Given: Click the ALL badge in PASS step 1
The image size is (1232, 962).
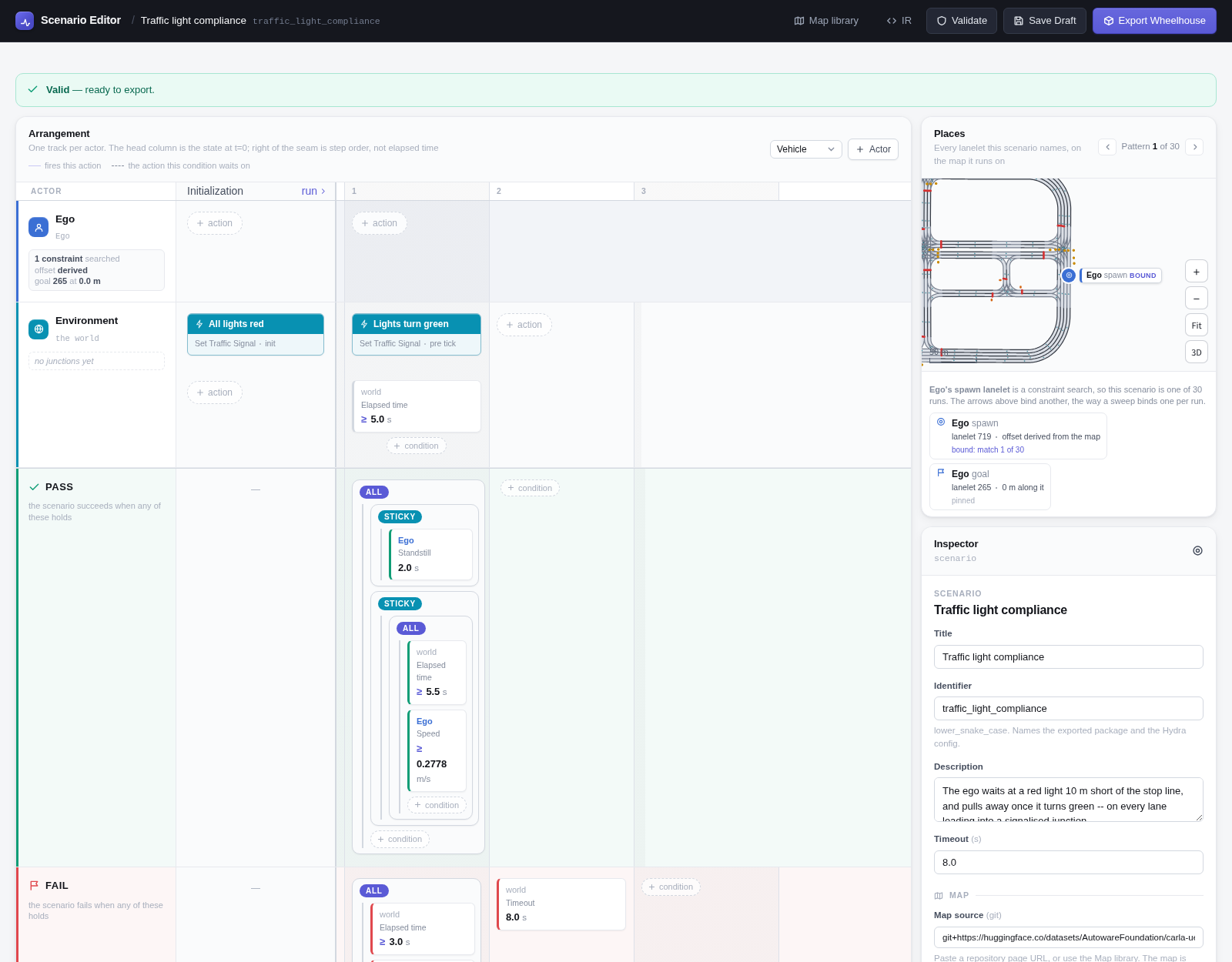Looking at the screenshot, I should [374, 492].
